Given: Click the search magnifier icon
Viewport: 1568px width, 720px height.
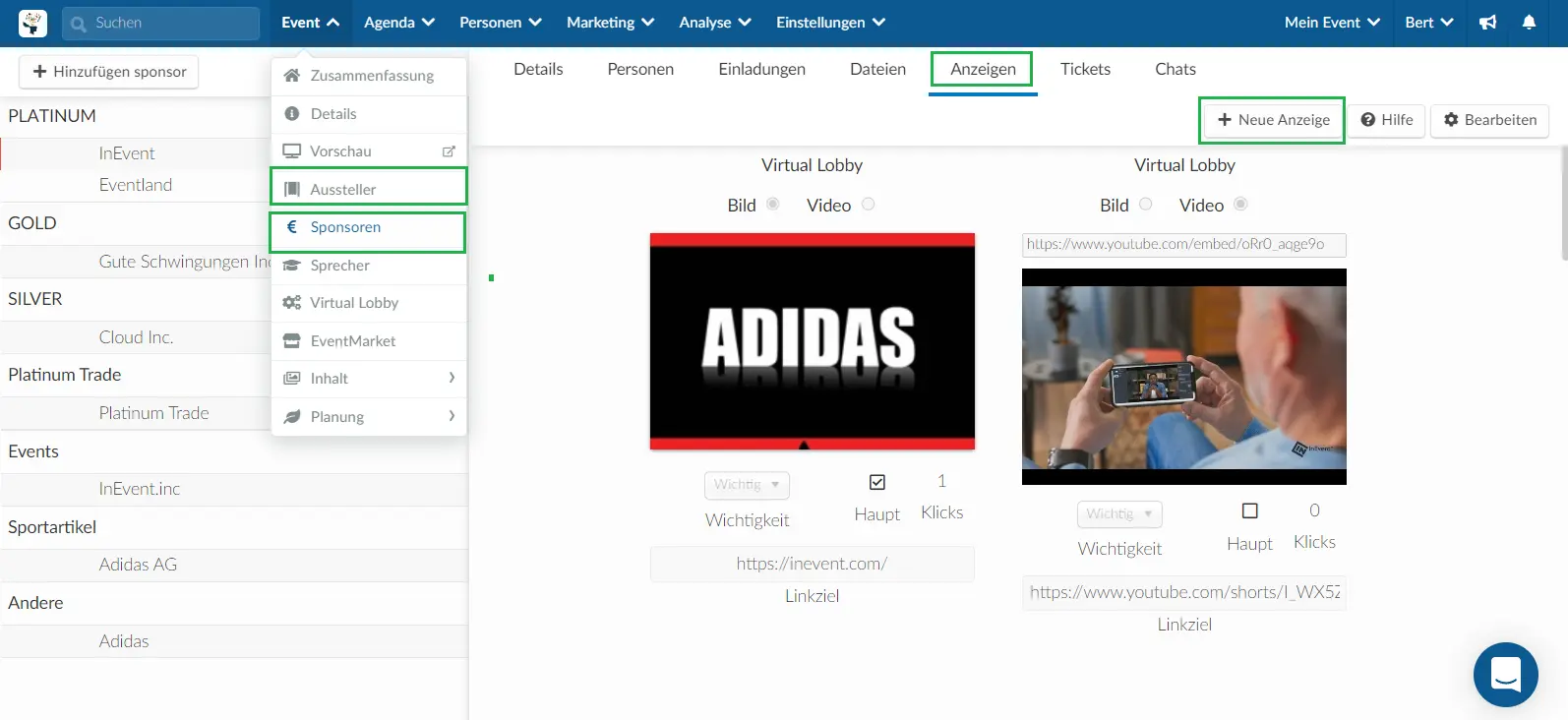Looking at the screenshot, I should 79,24.
